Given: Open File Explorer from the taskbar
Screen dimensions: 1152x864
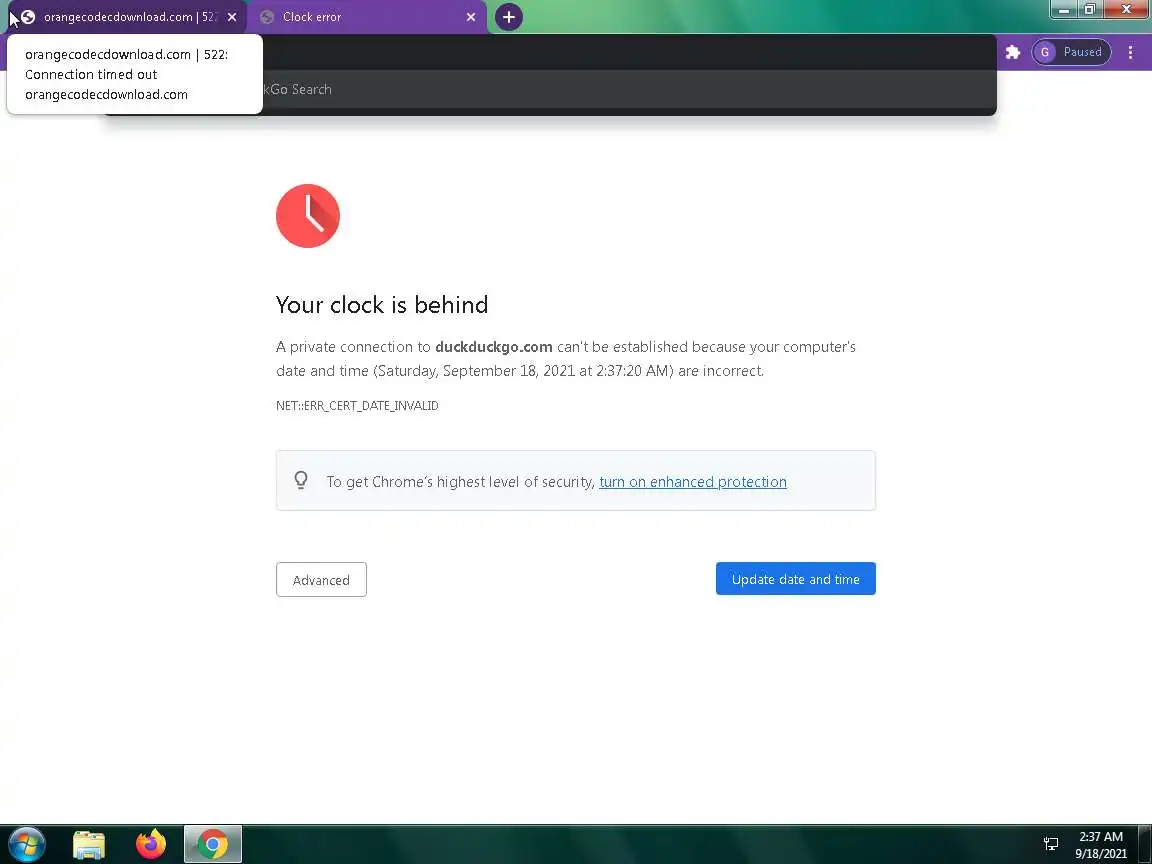Looking at the screenshot, I should pyautogui.click(x=89, y=844).
